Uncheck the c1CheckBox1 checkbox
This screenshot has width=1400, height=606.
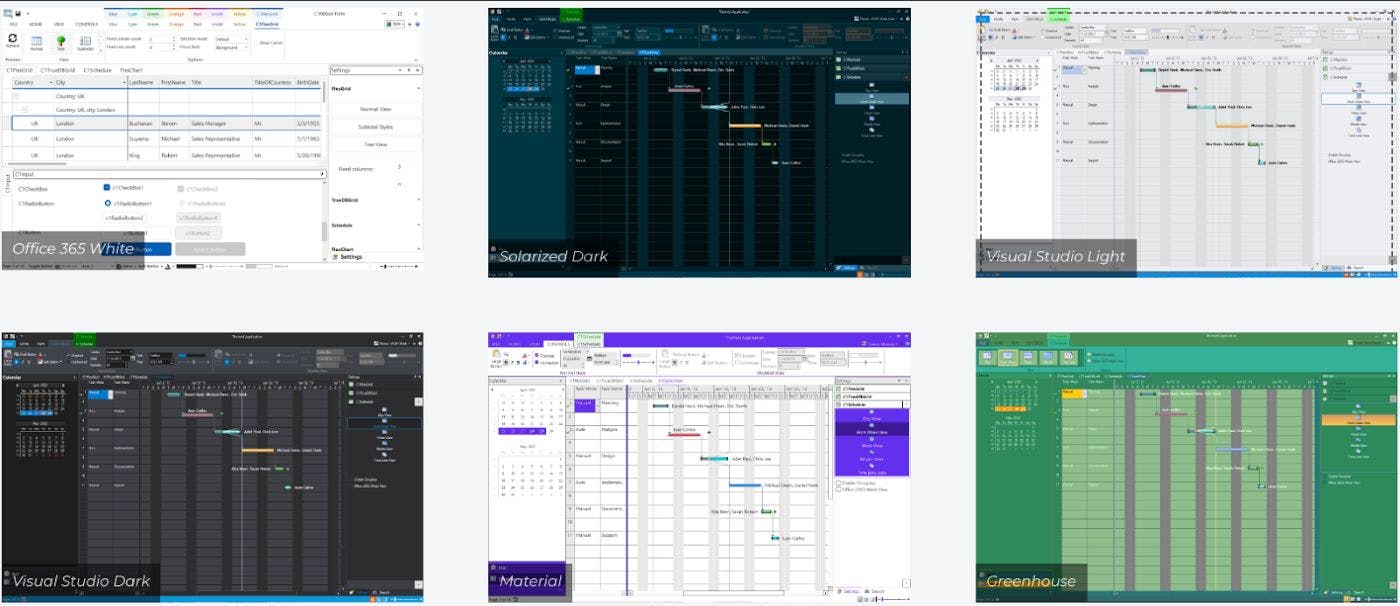pyautogui.click(x=106, y=187)
